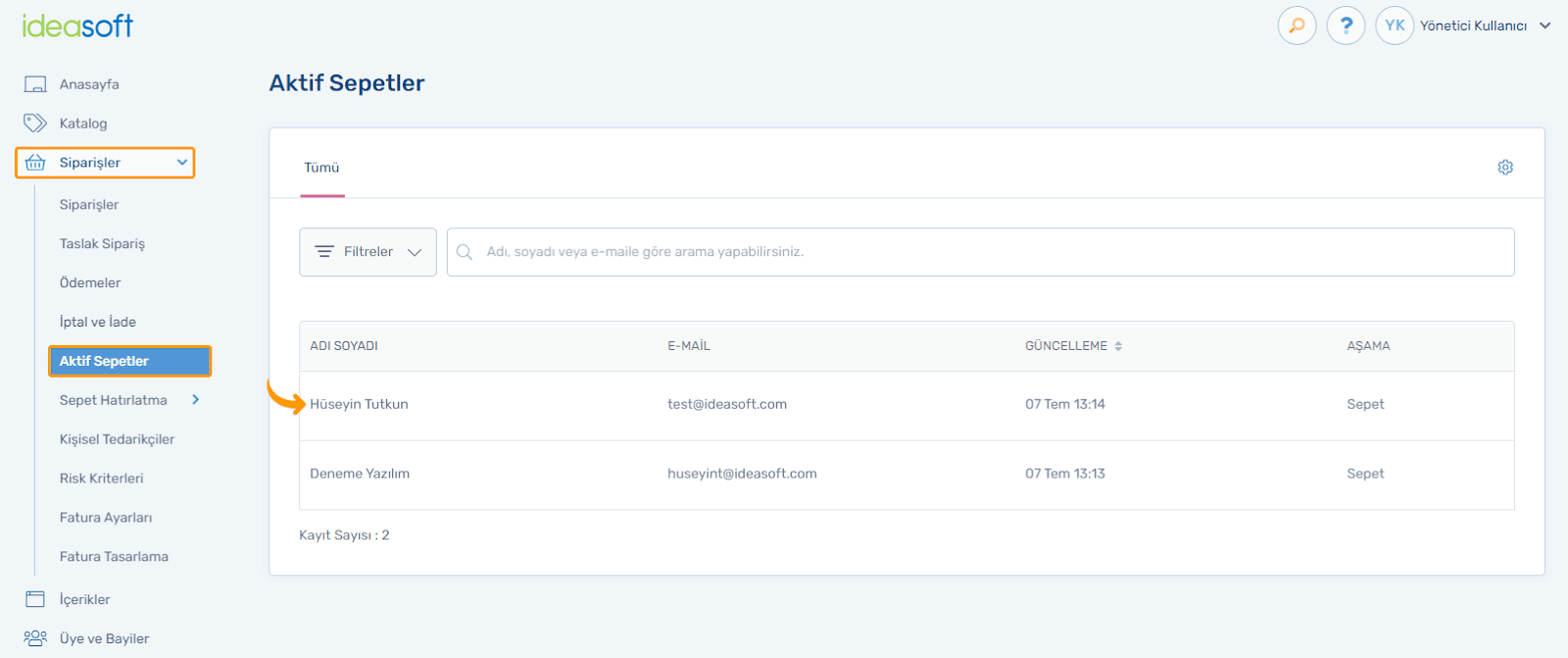
Task: Go to Taslak Sipariş
Action: (102, 244)
